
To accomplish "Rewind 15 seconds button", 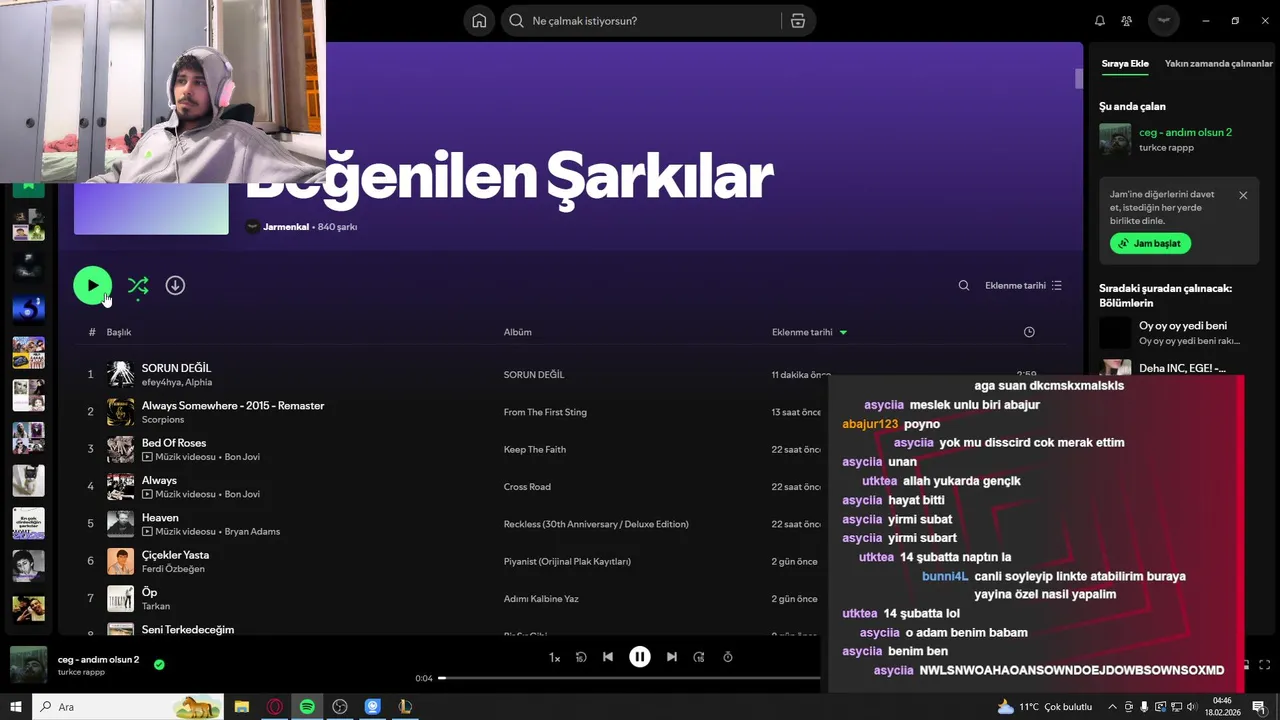I will (x=581, y=657).
